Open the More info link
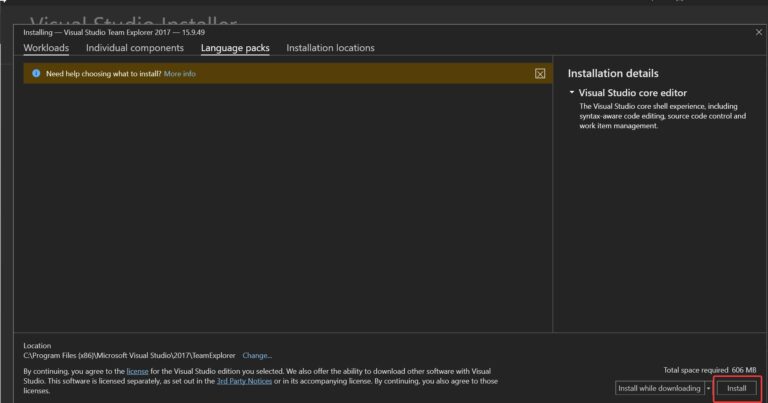This screenshot has height=403, width=768. [x=180, y=74]
